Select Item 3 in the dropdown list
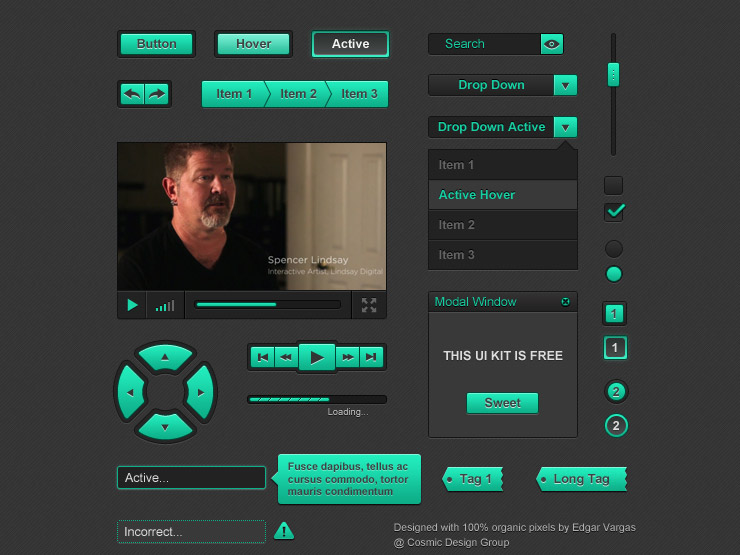The height and width of the screenshot is (555, 740). tap(503, 255)
